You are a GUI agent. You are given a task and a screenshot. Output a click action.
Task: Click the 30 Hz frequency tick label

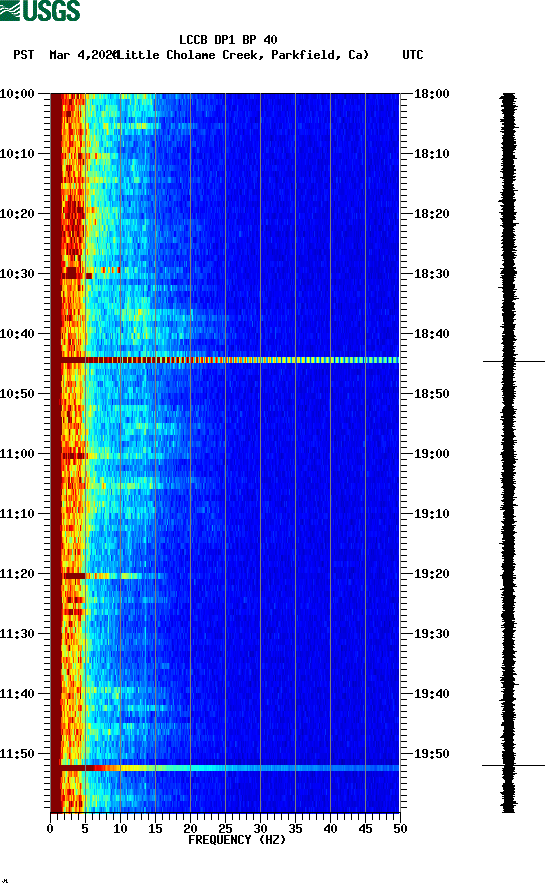(260, 829)
